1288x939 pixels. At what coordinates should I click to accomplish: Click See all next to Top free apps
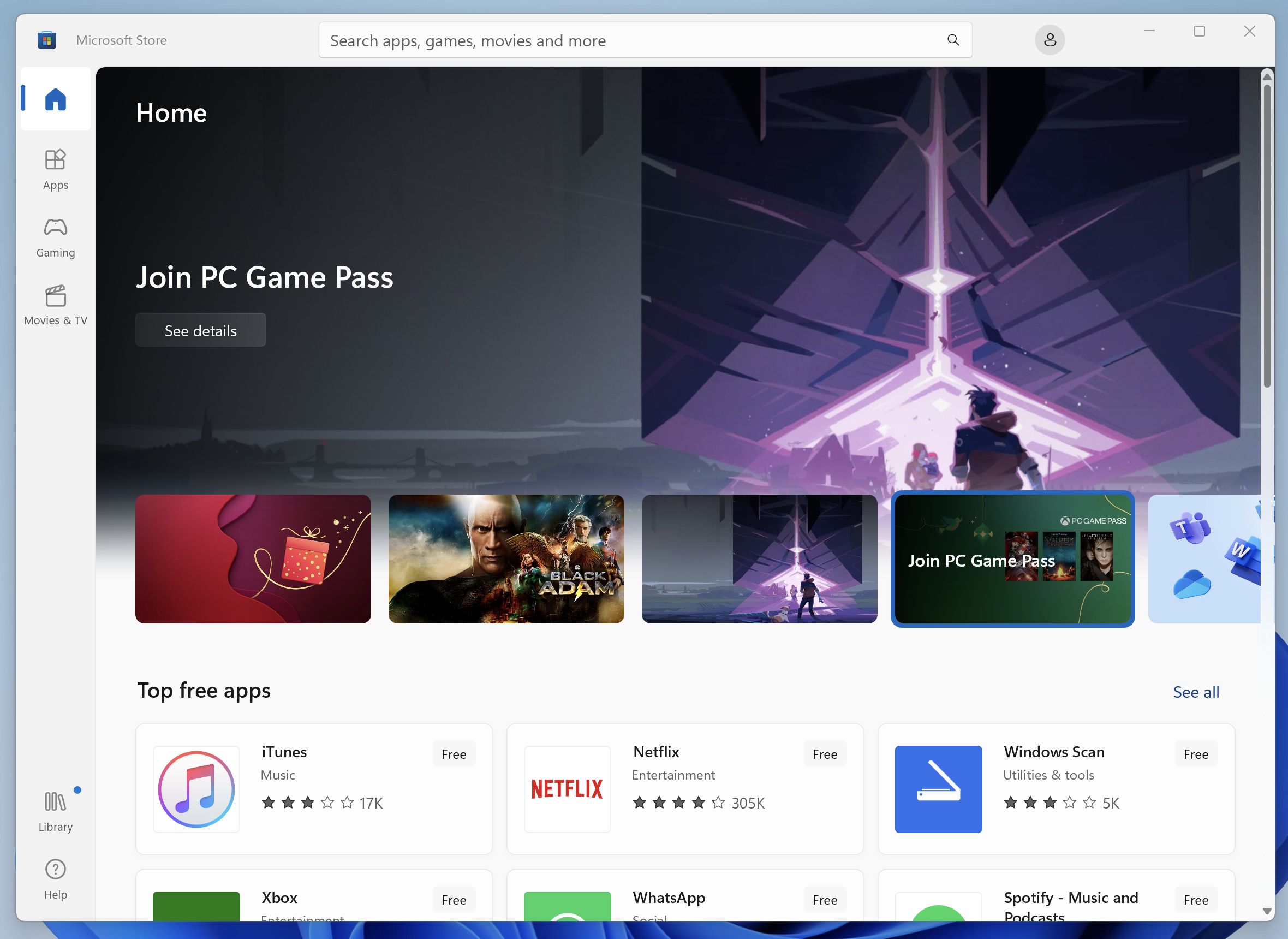pos(1195,692)
